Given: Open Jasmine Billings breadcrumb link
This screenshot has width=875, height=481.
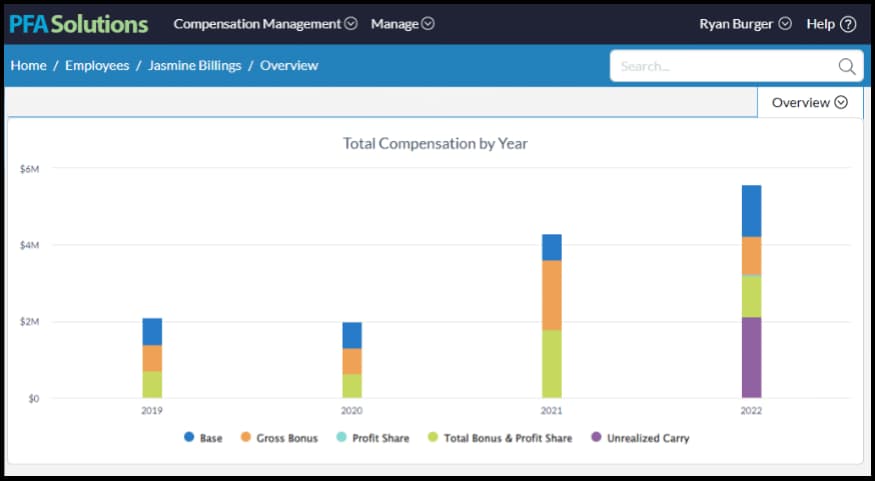Looking at the screenshot, I should click(195, 66).
